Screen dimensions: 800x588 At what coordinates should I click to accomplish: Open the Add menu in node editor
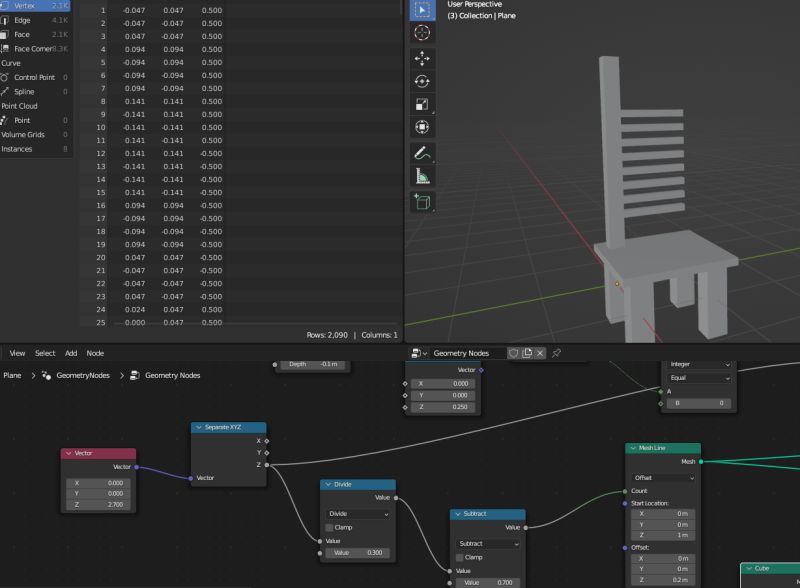point(70,353)
